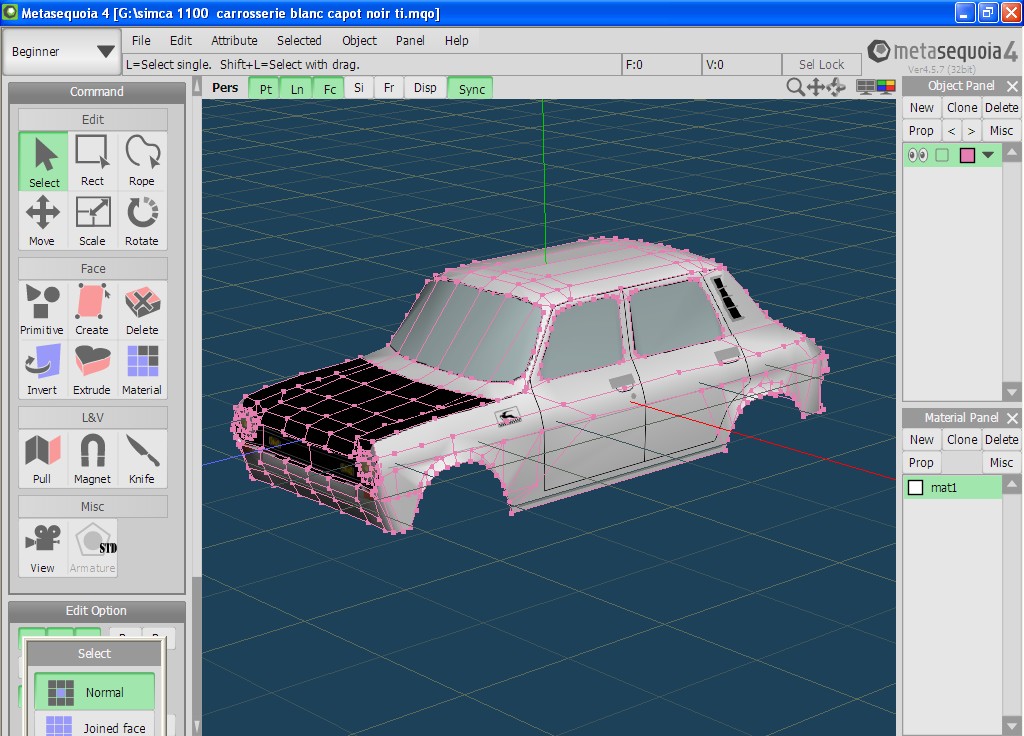Open the Help menu
This screenshot has height=736, width=1024.
click(456, 40)
